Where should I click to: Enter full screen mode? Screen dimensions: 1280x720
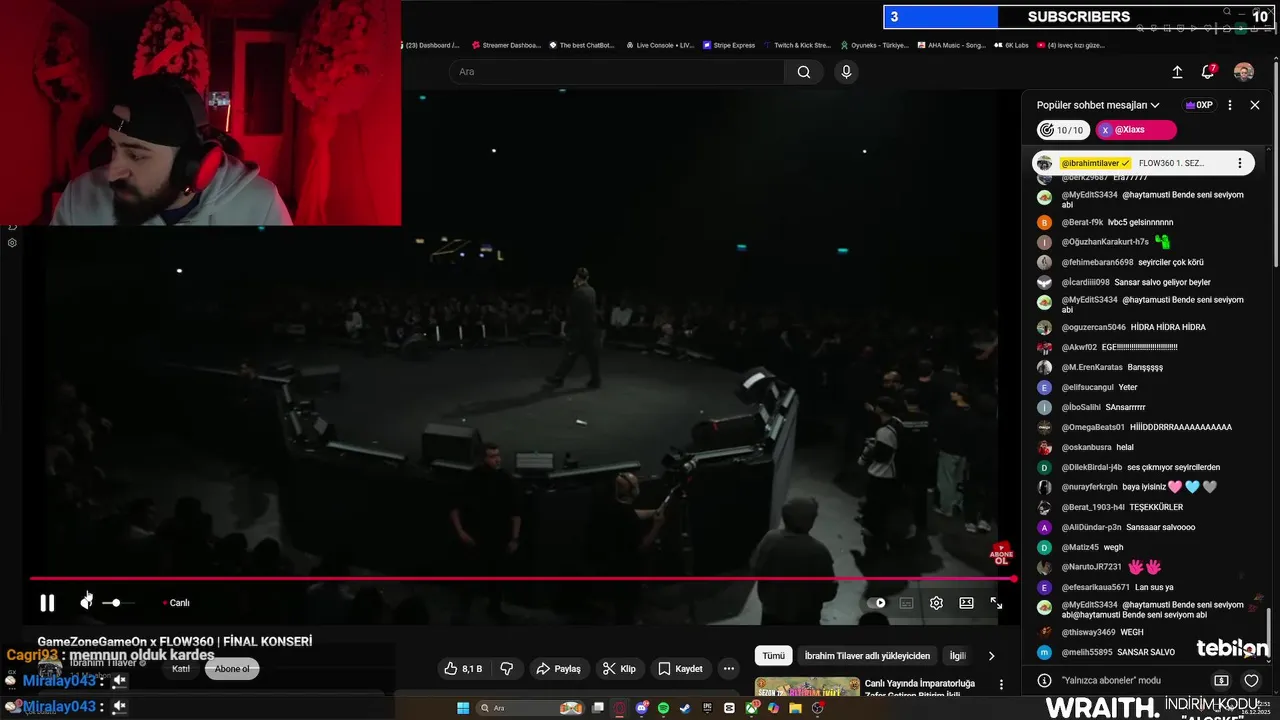pos(996,603)
